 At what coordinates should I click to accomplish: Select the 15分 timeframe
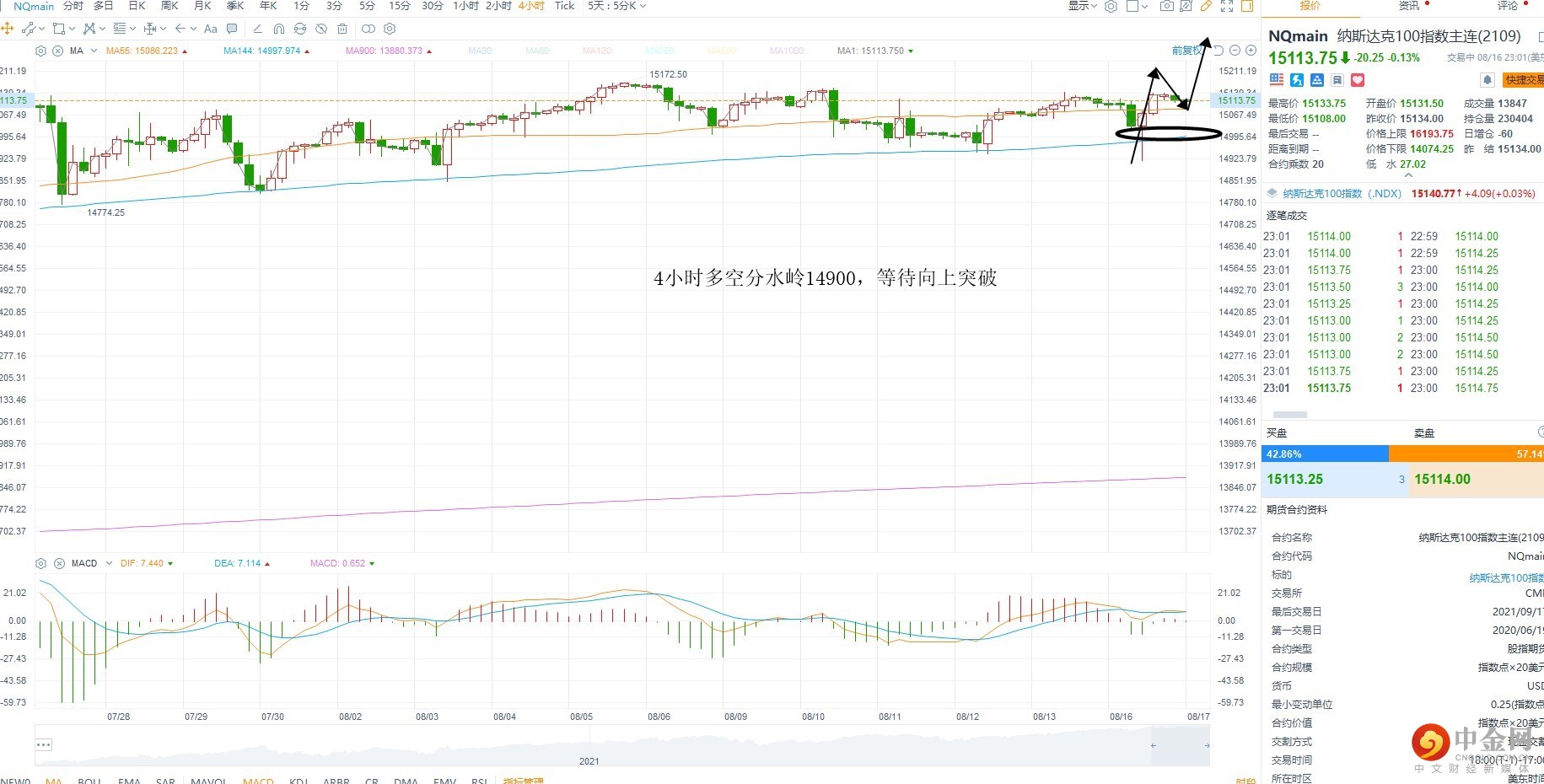[400, 6]
